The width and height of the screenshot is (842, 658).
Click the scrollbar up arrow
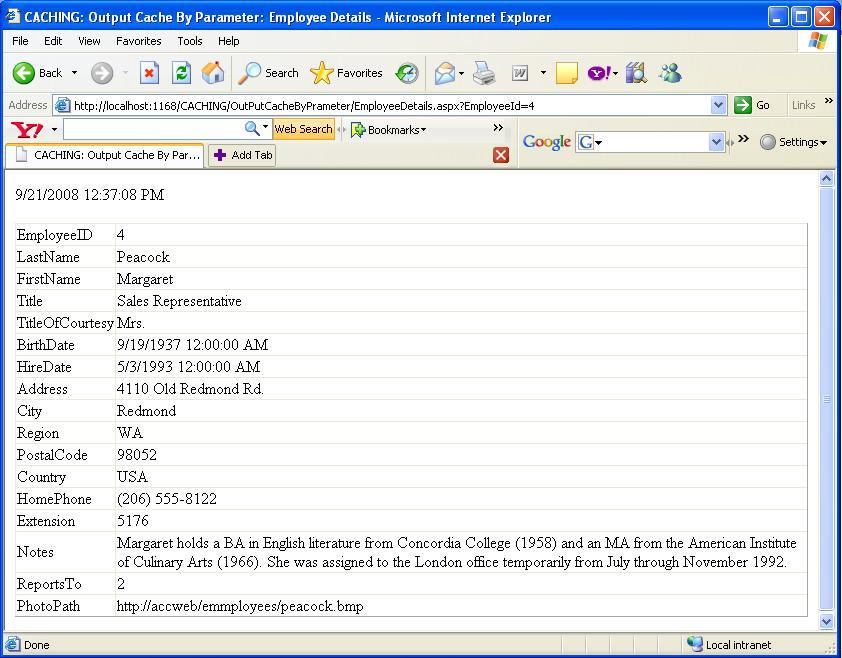[x=827, y=178]
